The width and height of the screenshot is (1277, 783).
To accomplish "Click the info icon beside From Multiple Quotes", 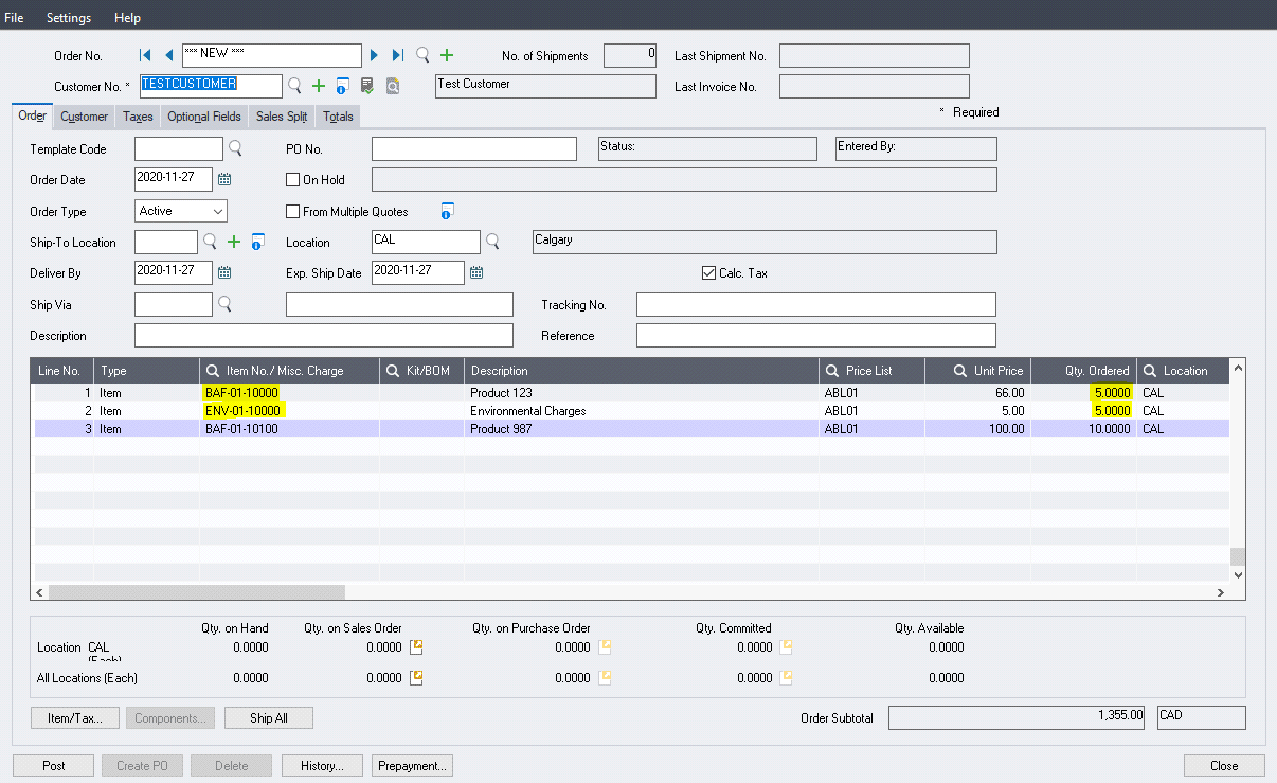I will point(446,210).
